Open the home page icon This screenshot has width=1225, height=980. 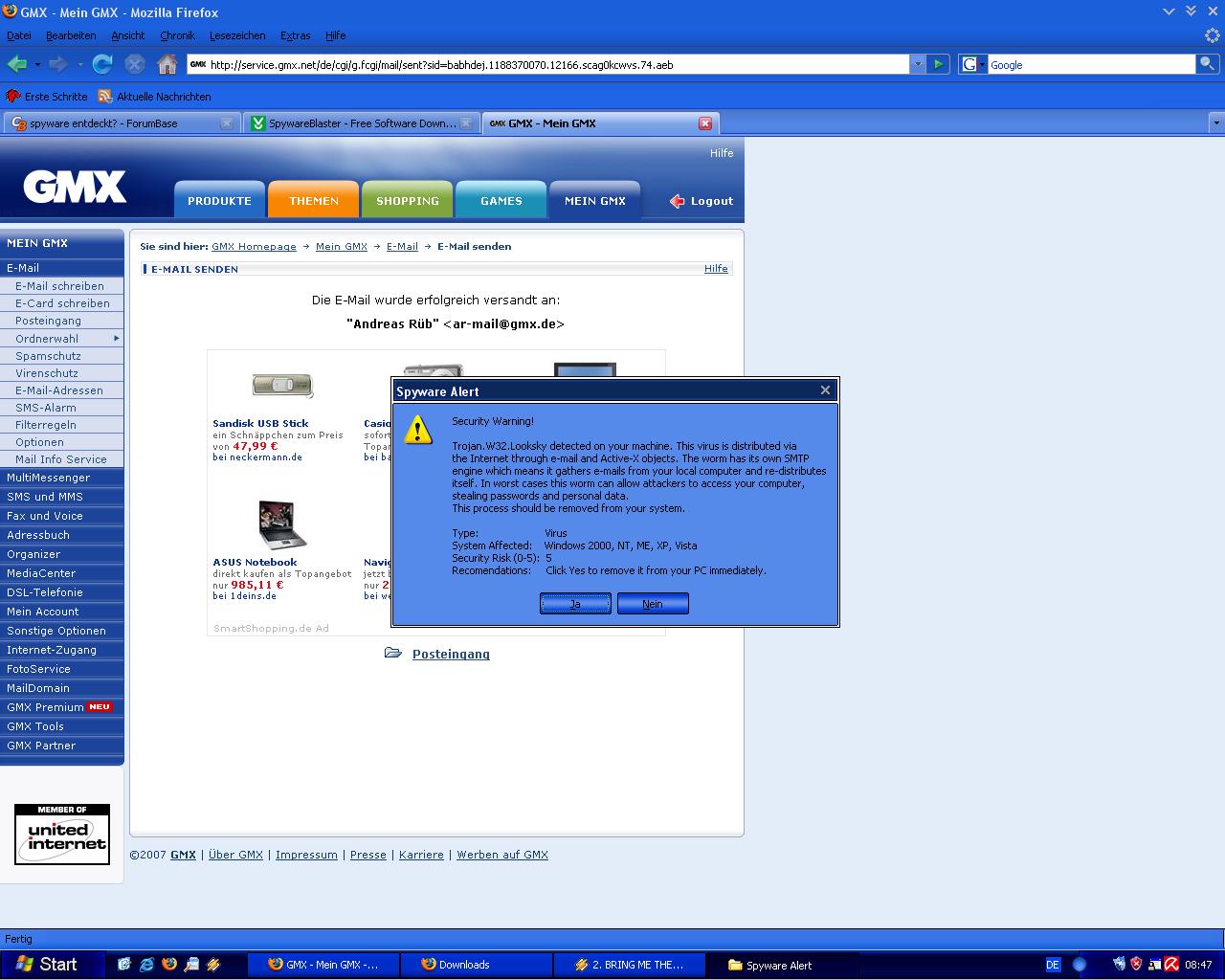coord(167,64)
